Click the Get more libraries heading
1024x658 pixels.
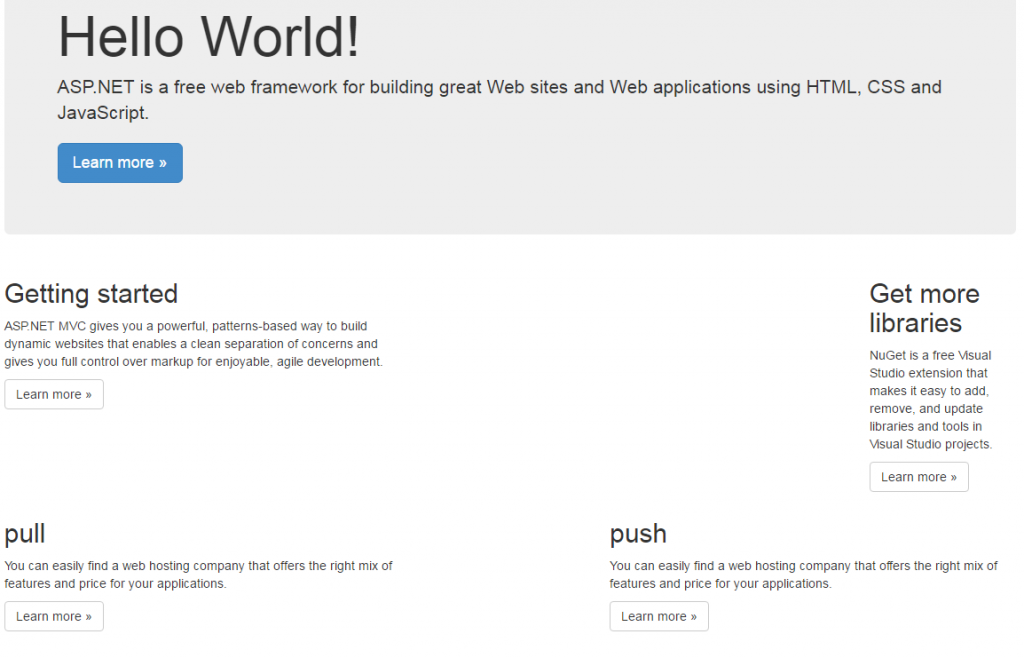[x=924, y=308]
